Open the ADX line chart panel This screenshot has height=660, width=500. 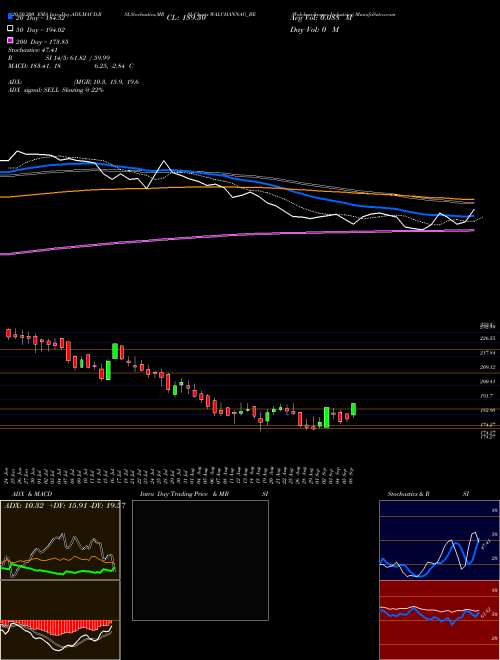[60, 540]
